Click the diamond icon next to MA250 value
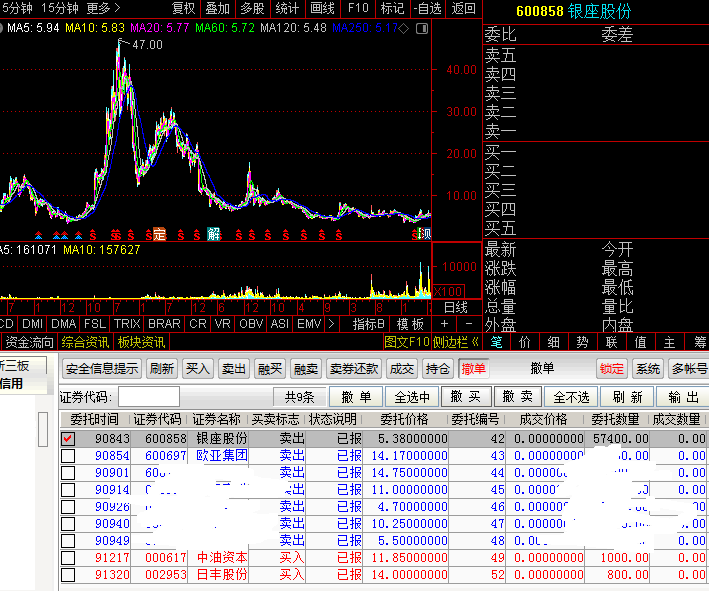This screenshot has width=709, height=591. click(x=404, y=28)
